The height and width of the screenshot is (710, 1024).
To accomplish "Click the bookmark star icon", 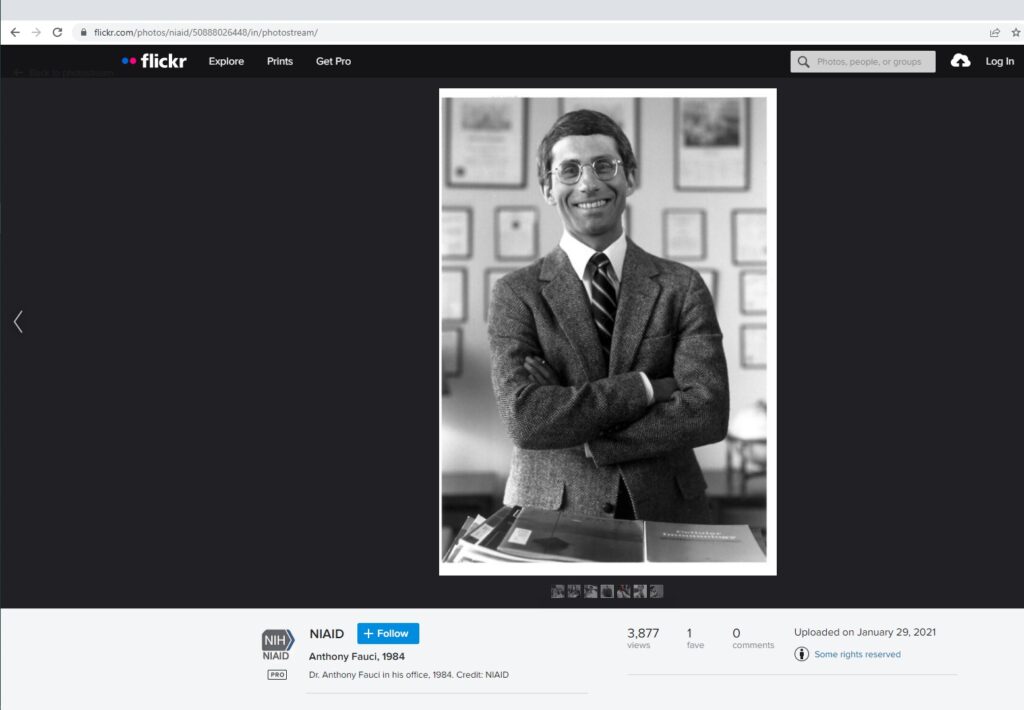I will coord(1015,32).
